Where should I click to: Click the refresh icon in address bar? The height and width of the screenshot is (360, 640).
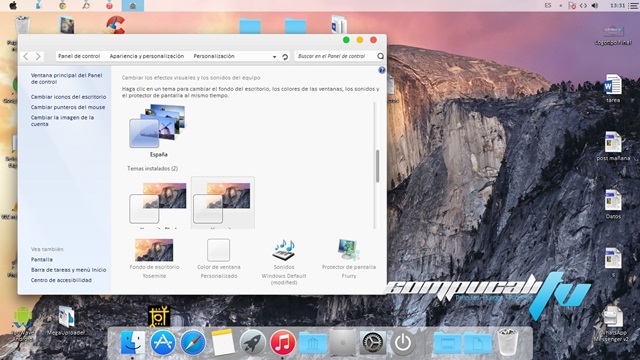pyautogui.click(x=285, y=56)
